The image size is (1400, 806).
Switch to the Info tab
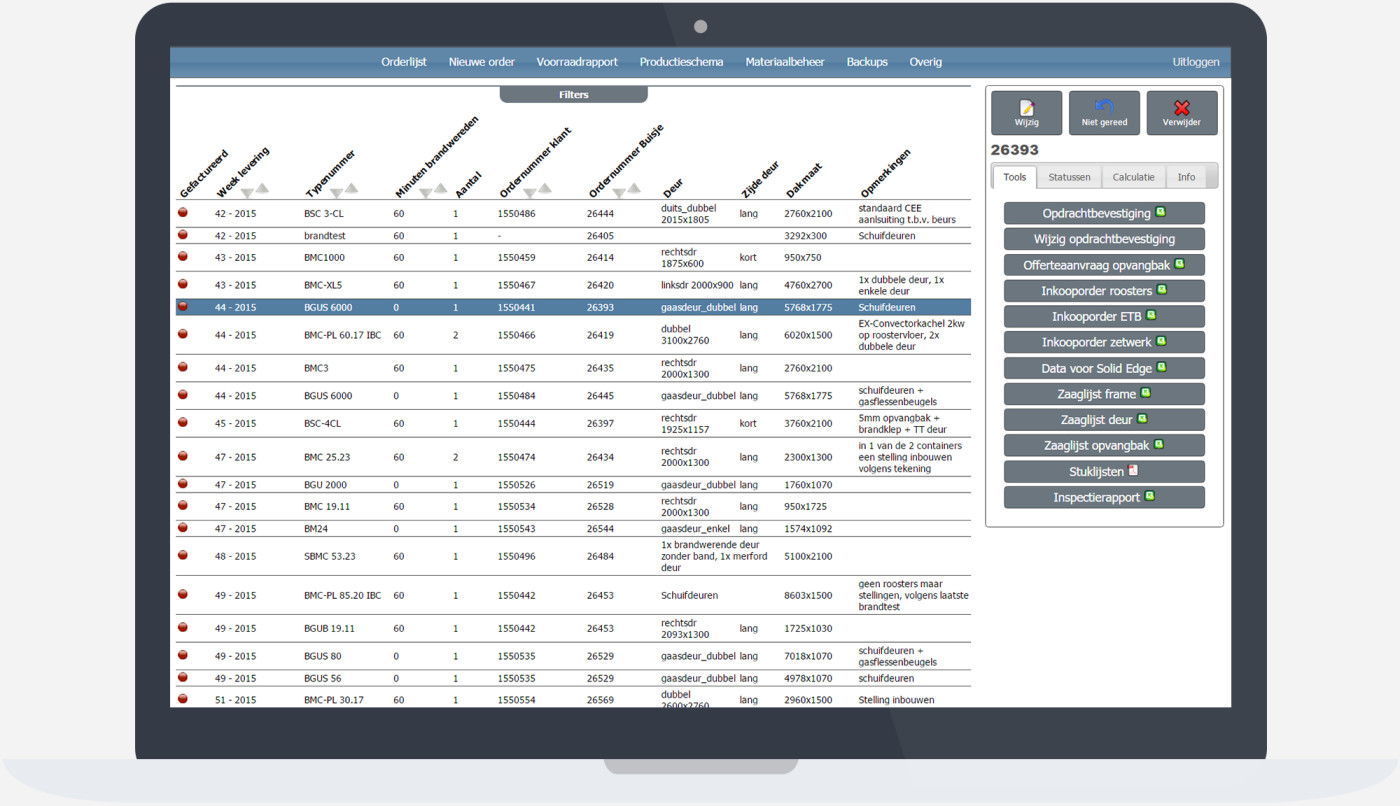(x=1186, y=177)
